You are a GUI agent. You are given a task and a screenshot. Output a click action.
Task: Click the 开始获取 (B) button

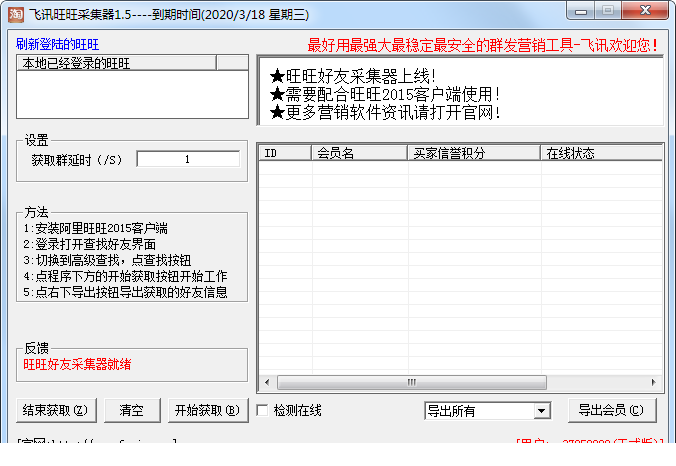(x=208, y=410)
